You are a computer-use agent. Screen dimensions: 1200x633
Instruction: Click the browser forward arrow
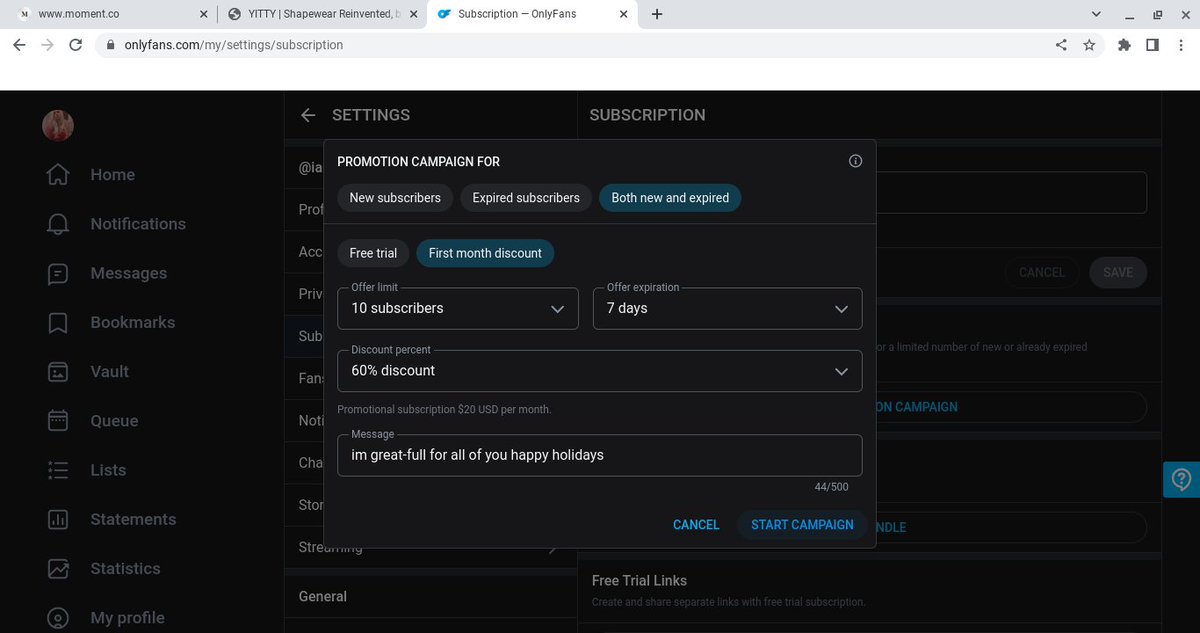tap(47, 45)
